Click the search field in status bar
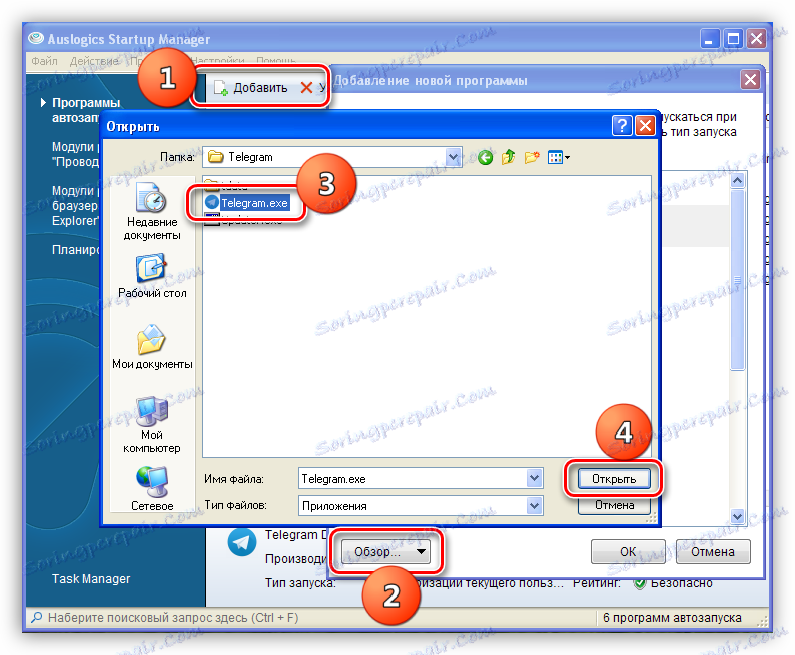 point(173,617)
